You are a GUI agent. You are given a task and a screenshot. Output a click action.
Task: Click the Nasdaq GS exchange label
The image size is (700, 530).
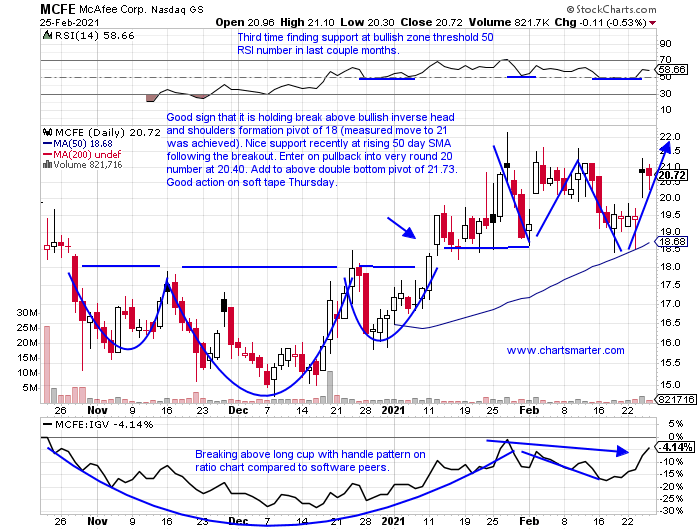pos(177,9)
